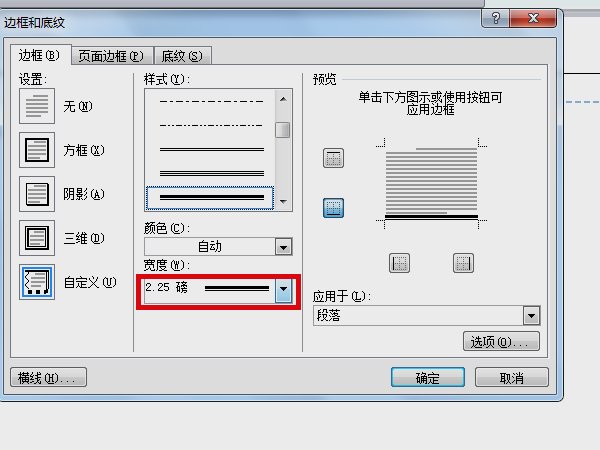The height and width of the screenshot is (450, 600).
Task: Click the 方框(X) label text
Action: (84, 150)
